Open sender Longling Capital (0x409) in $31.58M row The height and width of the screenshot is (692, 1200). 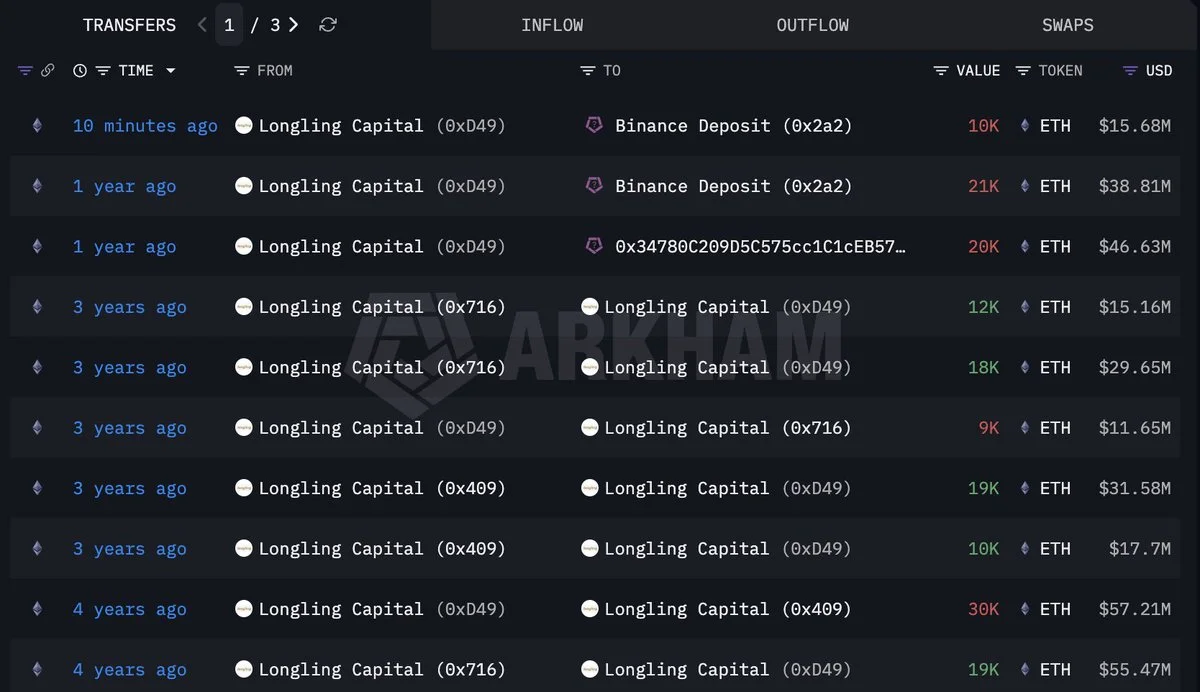[x=382, y=489]
